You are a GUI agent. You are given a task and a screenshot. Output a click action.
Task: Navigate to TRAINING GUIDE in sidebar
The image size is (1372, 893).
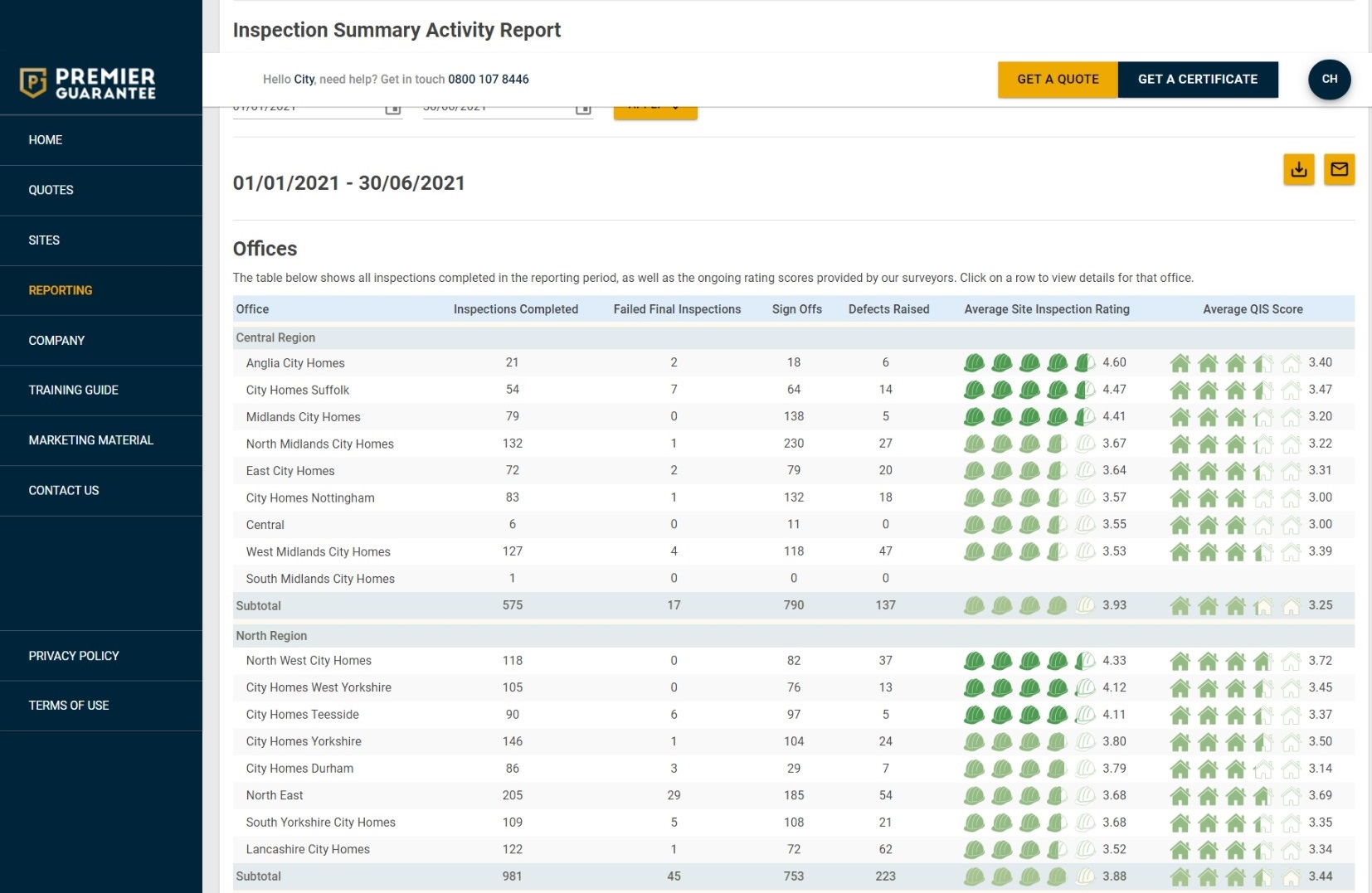click(x=74, y=390)
